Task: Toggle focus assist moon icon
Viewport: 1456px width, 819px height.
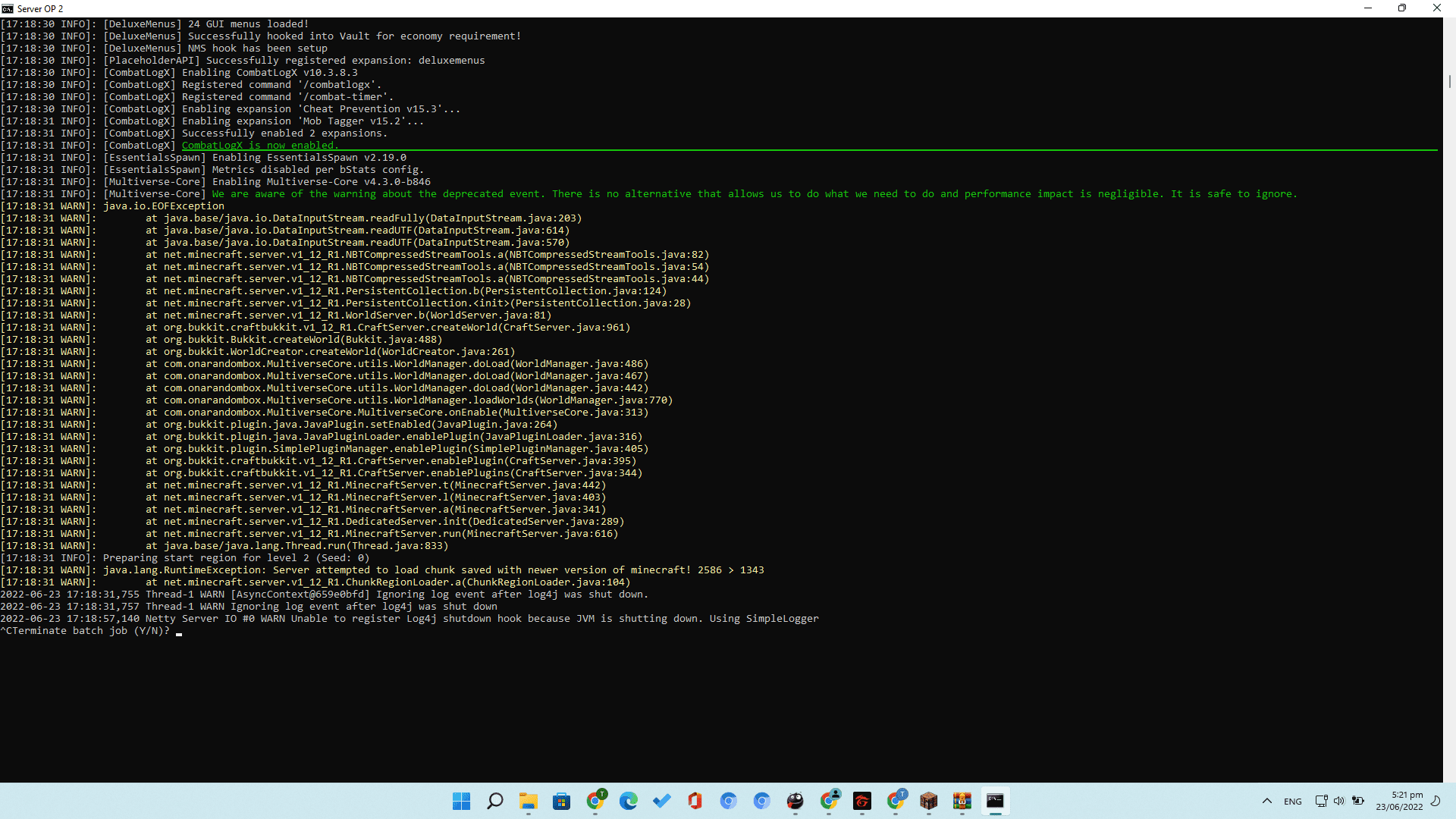Action: click(1436, 801)
